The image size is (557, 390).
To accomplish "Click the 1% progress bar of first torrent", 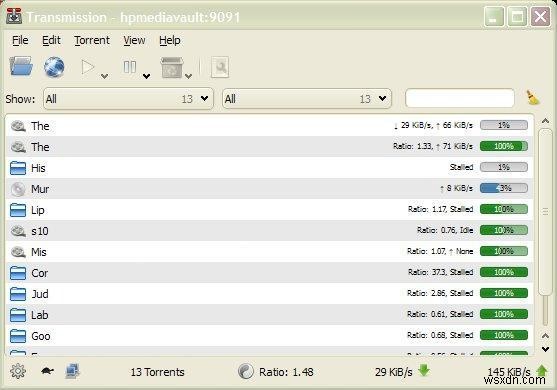I will click(504, 125).
